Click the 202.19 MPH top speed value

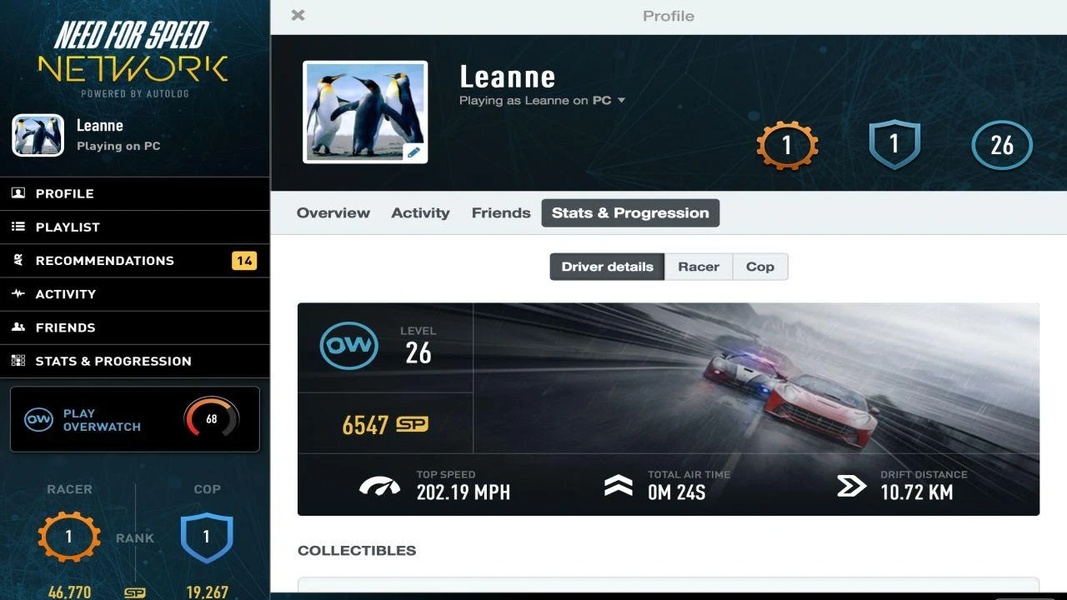pyautogui.click(x=463, y=493)
